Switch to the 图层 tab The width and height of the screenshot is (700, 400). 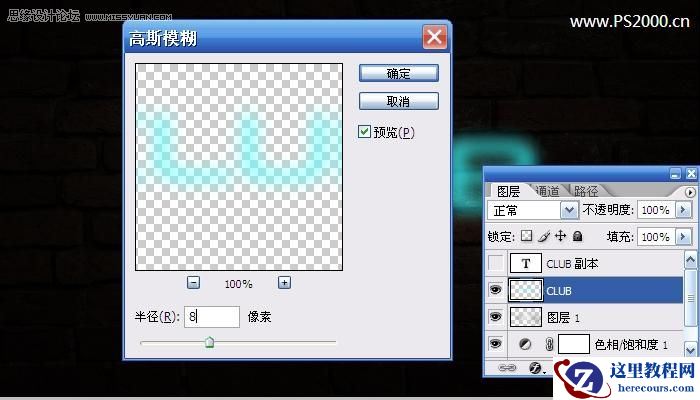pos(508,191)
